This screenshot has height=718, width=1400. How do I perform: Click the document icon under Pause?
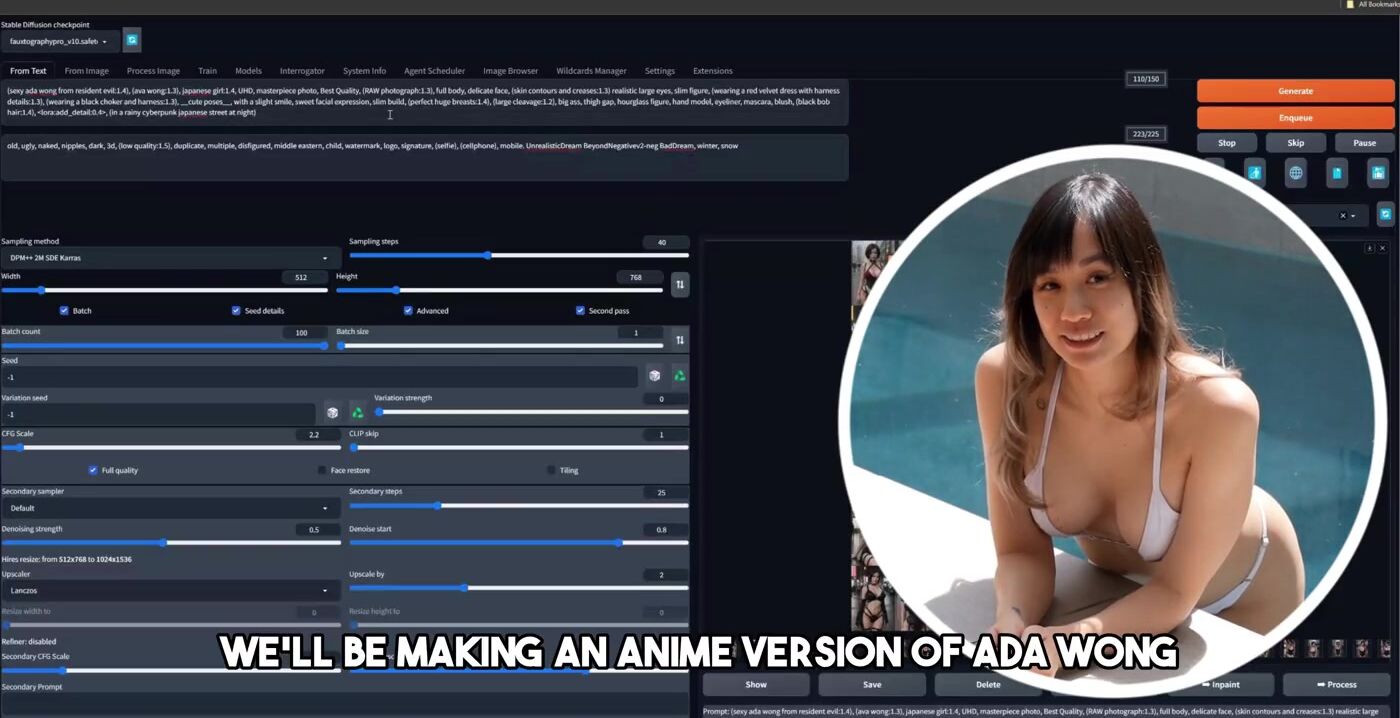1337,173
